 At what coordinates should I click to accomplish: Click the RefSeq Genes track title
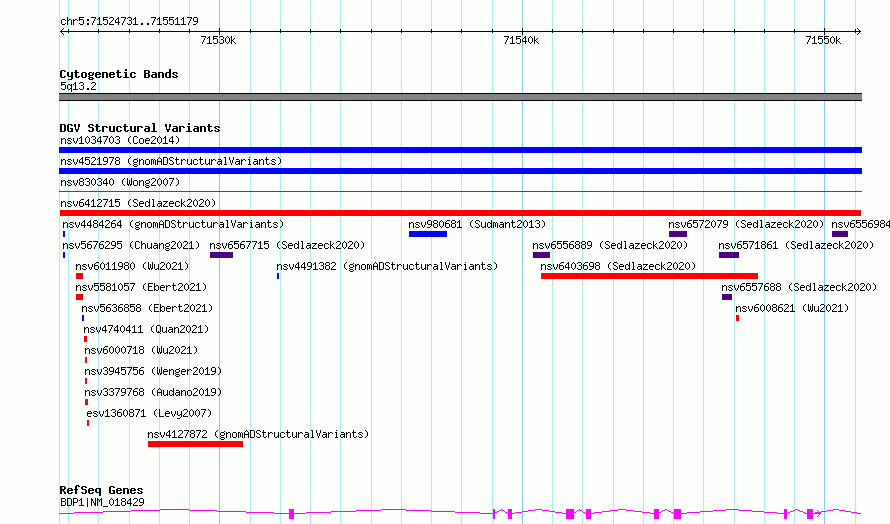[101, 490]
